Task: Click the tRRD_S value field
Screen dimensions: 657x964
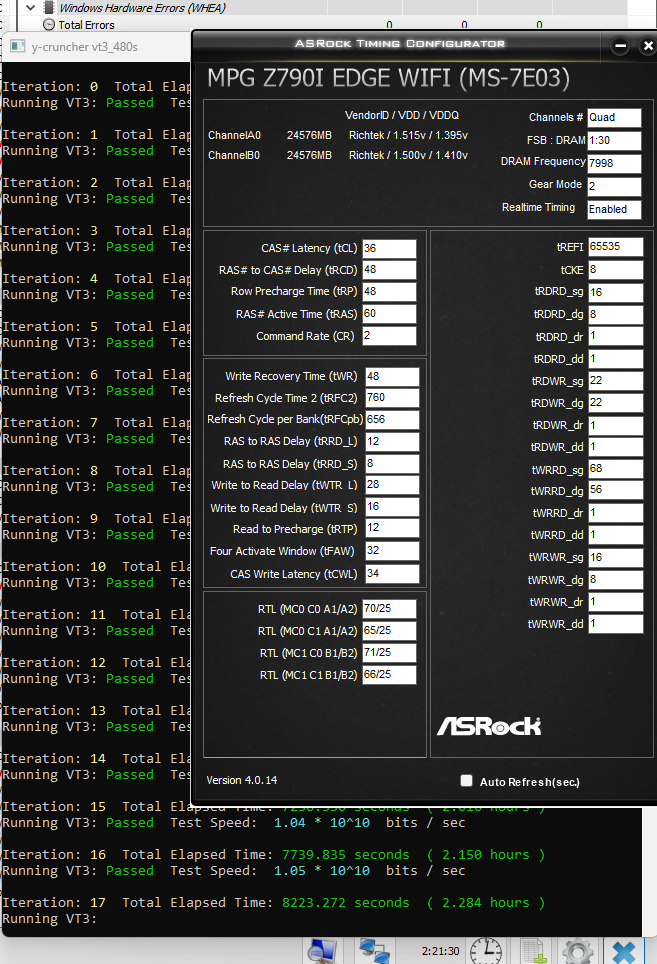Action: [x=392, y=464]
